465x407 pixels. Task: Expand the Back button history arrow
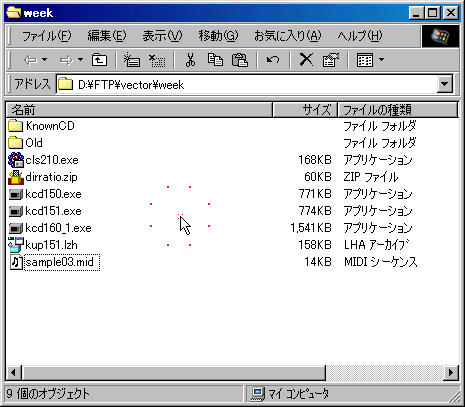click(x=45, y=60)
